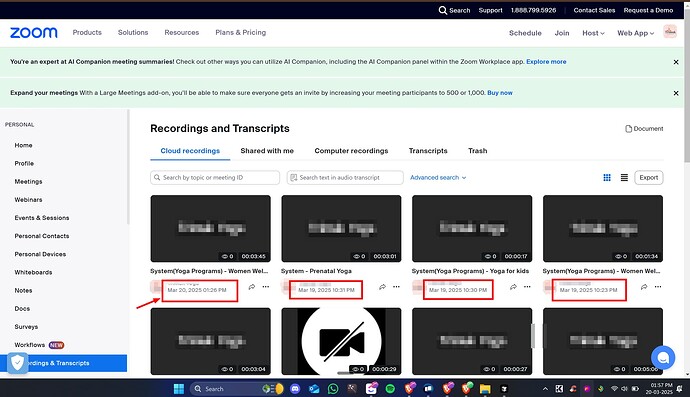
Task: Open Discord from the taskbar
Action: 295,389
